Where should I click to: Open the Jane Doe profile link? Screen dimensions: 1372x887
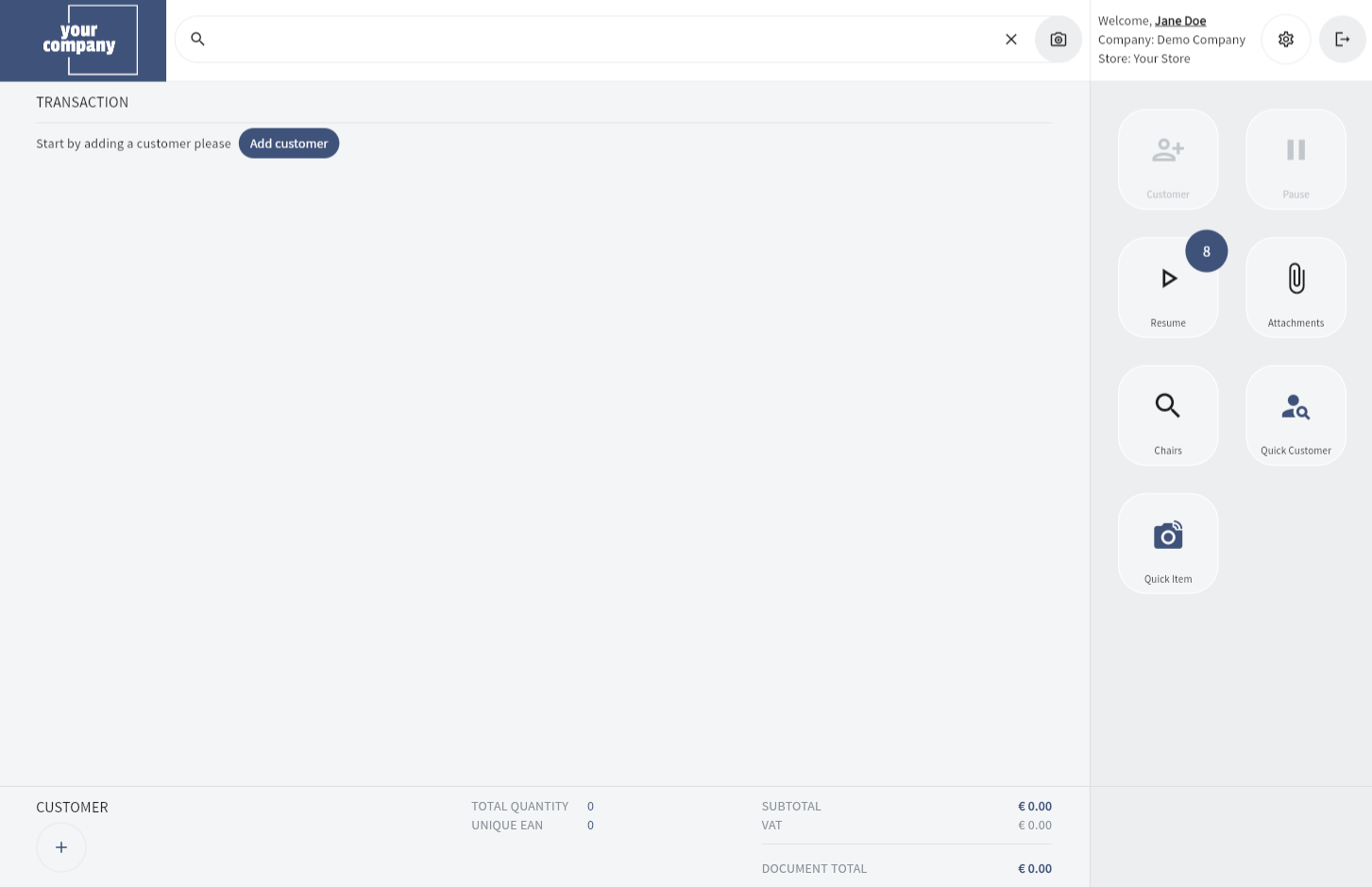point(1180,21)
